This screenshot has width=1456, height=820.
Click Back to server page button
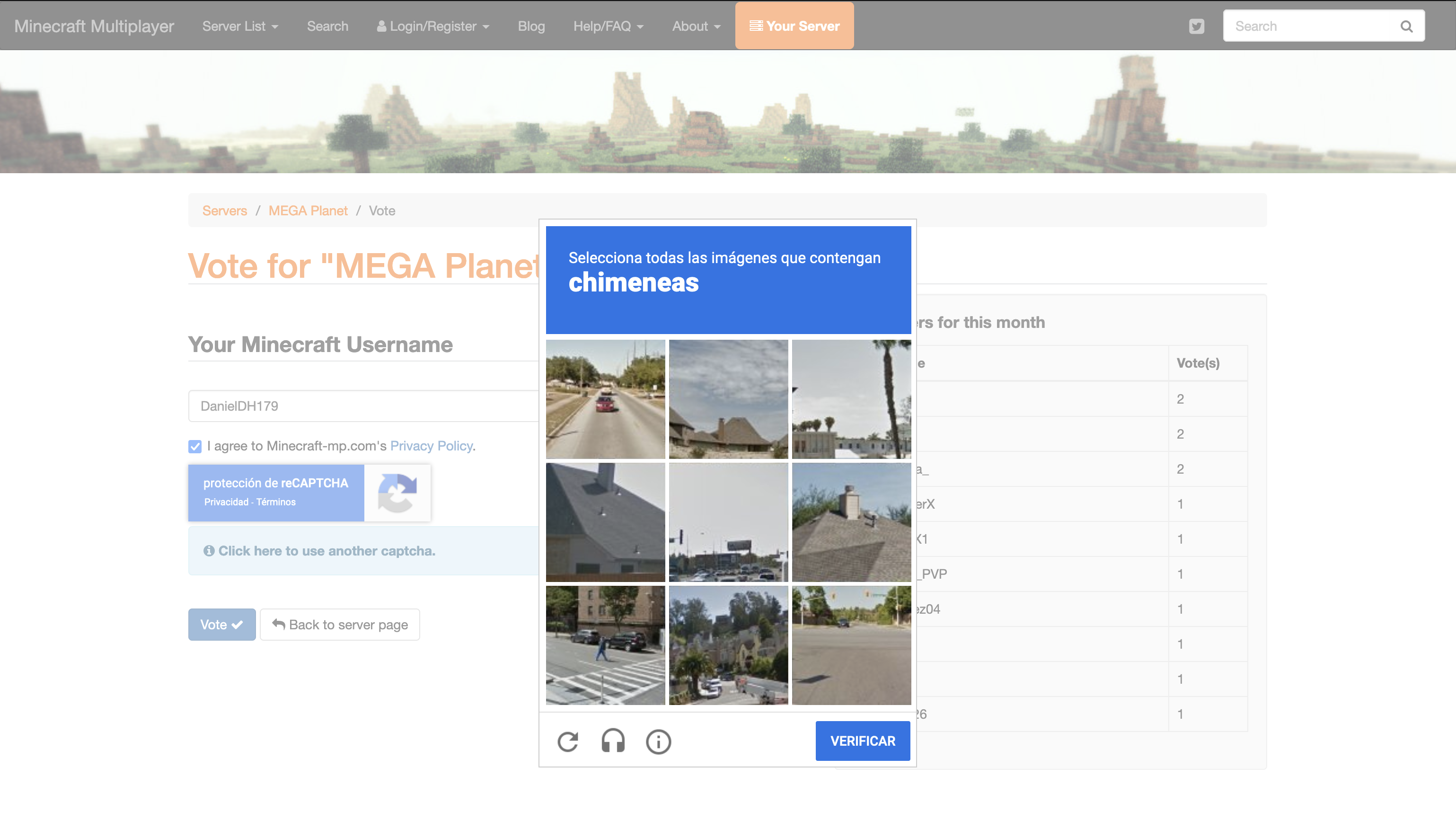[x=340, y=625]
